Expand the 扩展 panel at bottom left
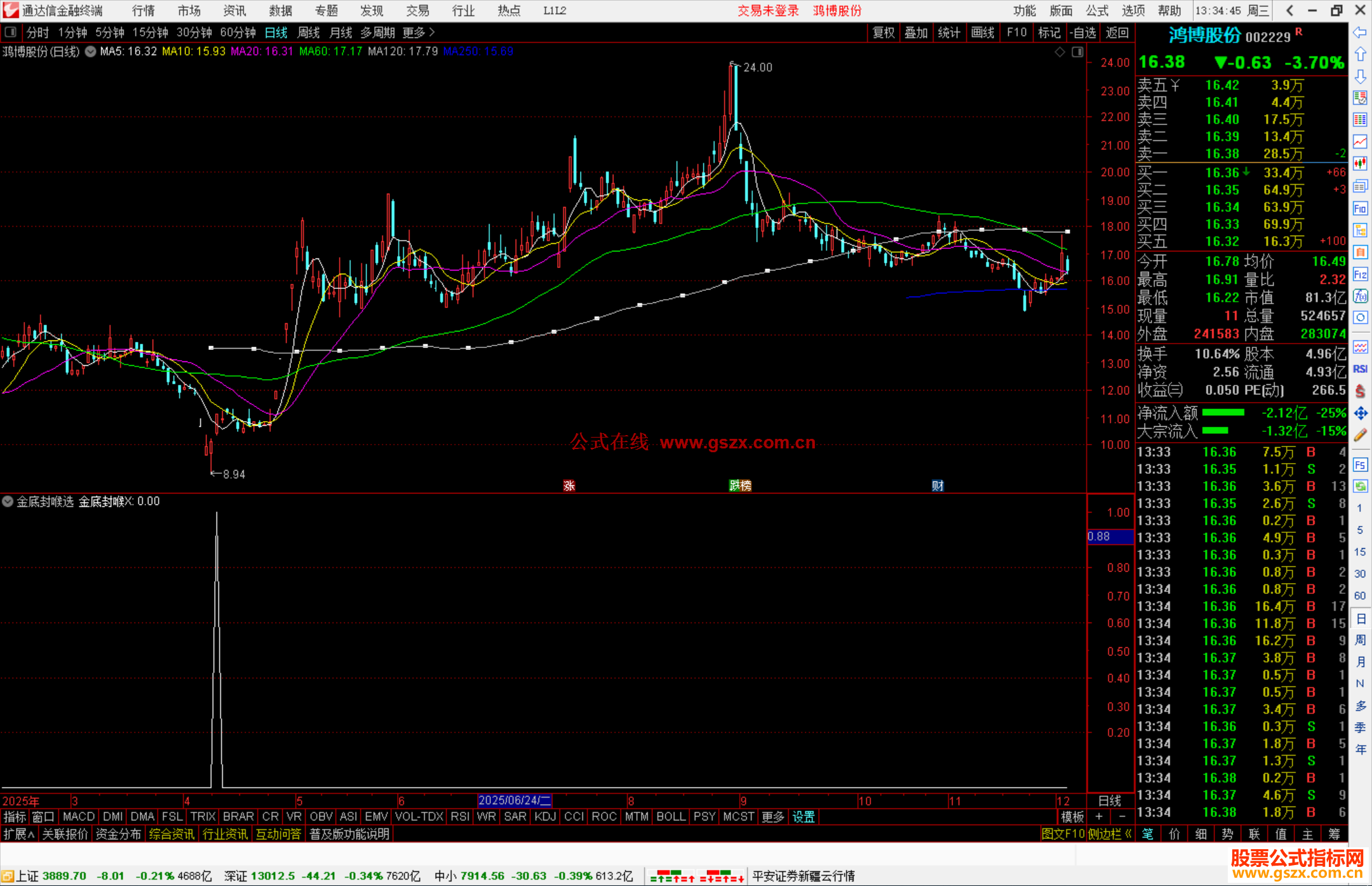This screenshot has width=1372, height=886. [x=19, y=834]
